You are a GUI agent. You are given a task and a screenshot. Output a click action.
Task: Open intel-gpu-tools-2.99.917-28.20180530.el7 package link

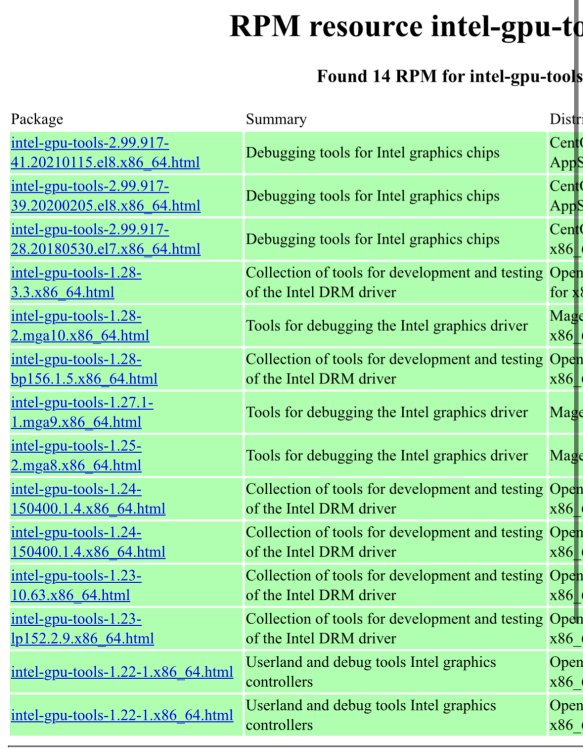click(x=105, y=239)
